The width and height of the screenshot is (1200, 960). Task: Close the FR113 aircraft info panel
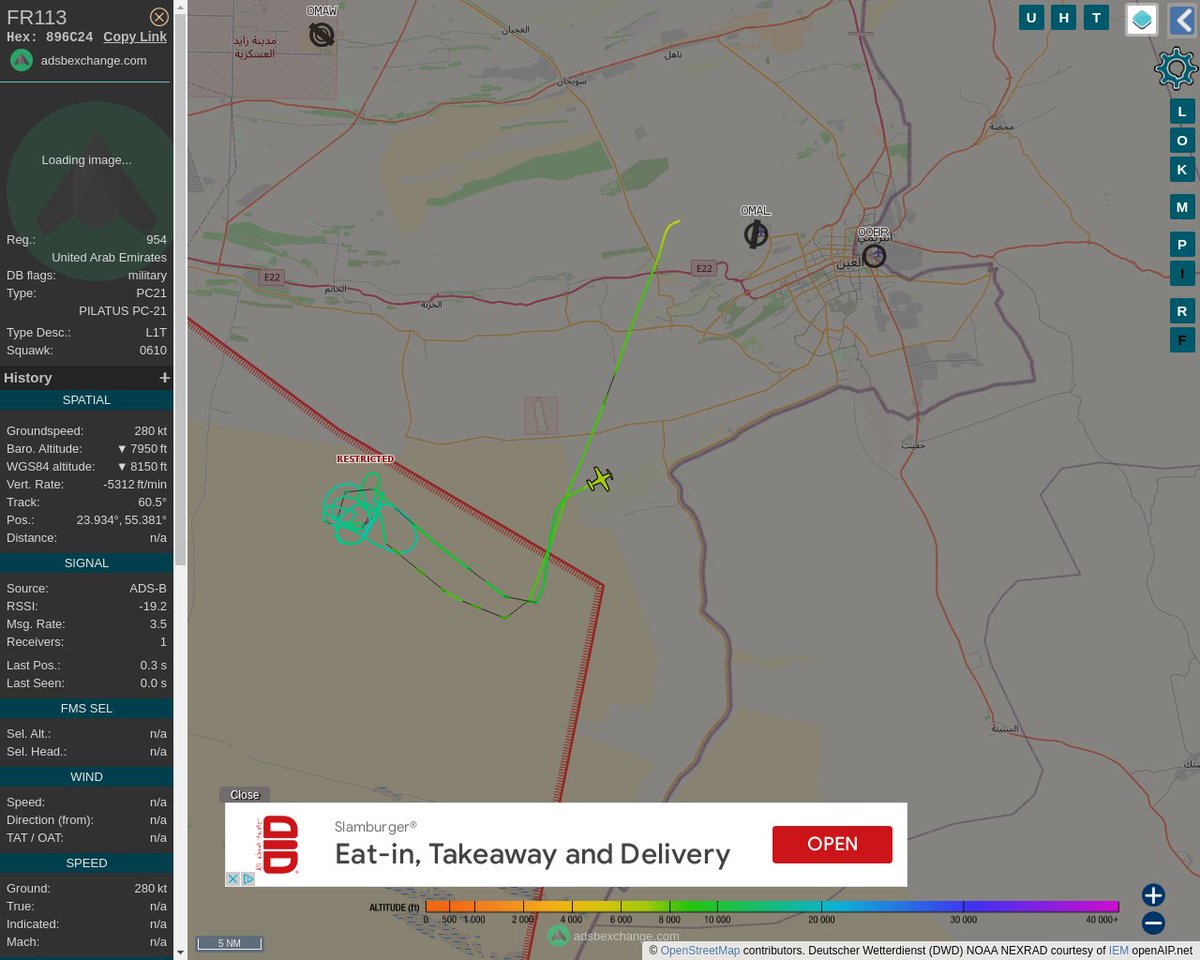tap(159, 17)
